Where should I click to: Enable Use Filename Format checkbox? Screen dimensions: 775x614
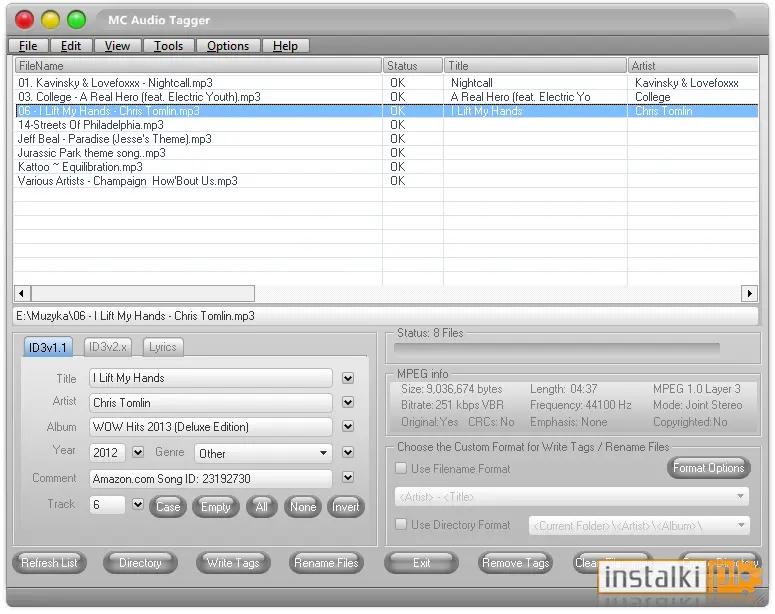click(401, 469)
